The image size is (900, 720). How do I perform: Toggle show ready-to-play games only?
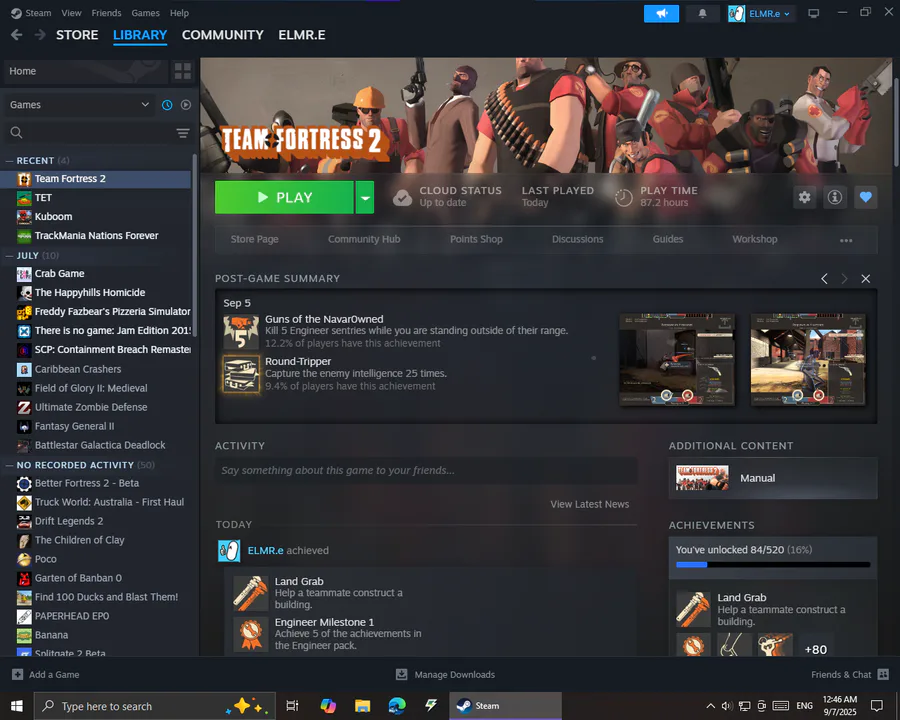point(186,105)
